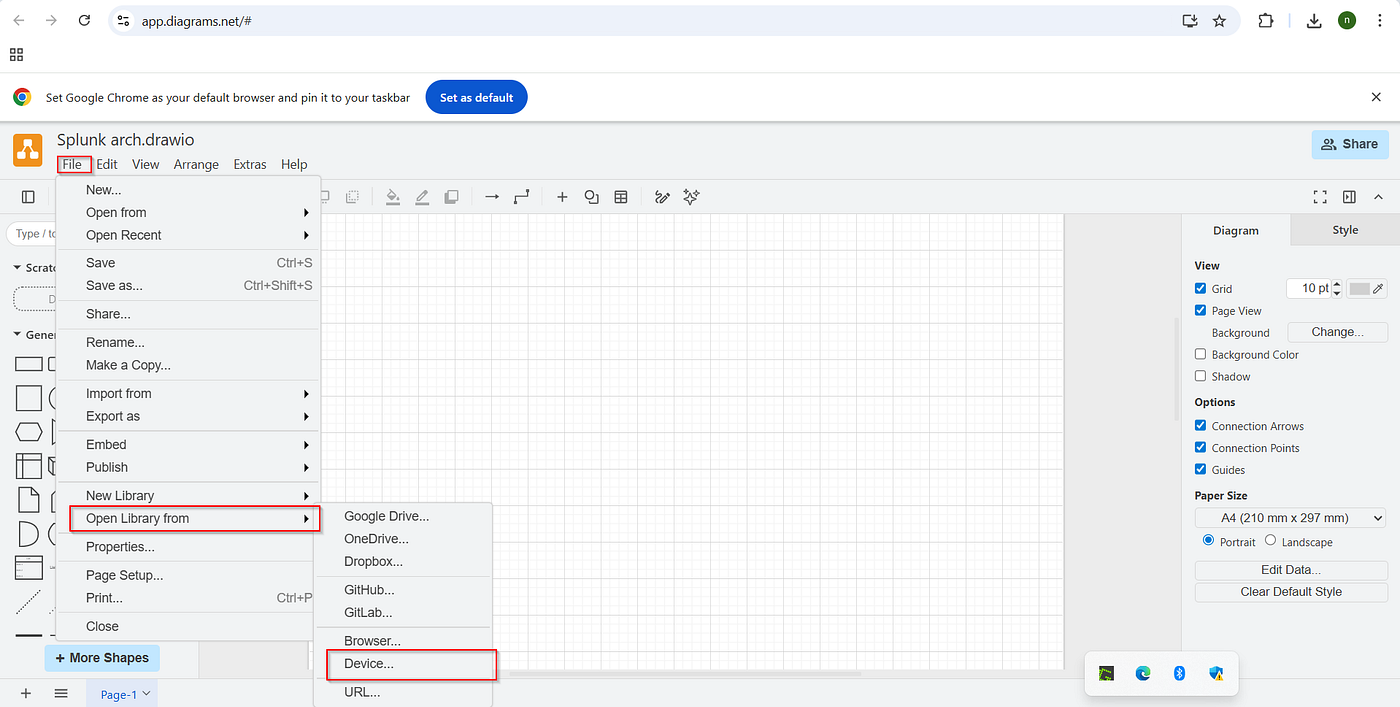Image resolution: width=1400 pixels, height=707 pixels.
Task: Expand the Embed submenu
Action: pyautogui.click(x=188, y=444)
